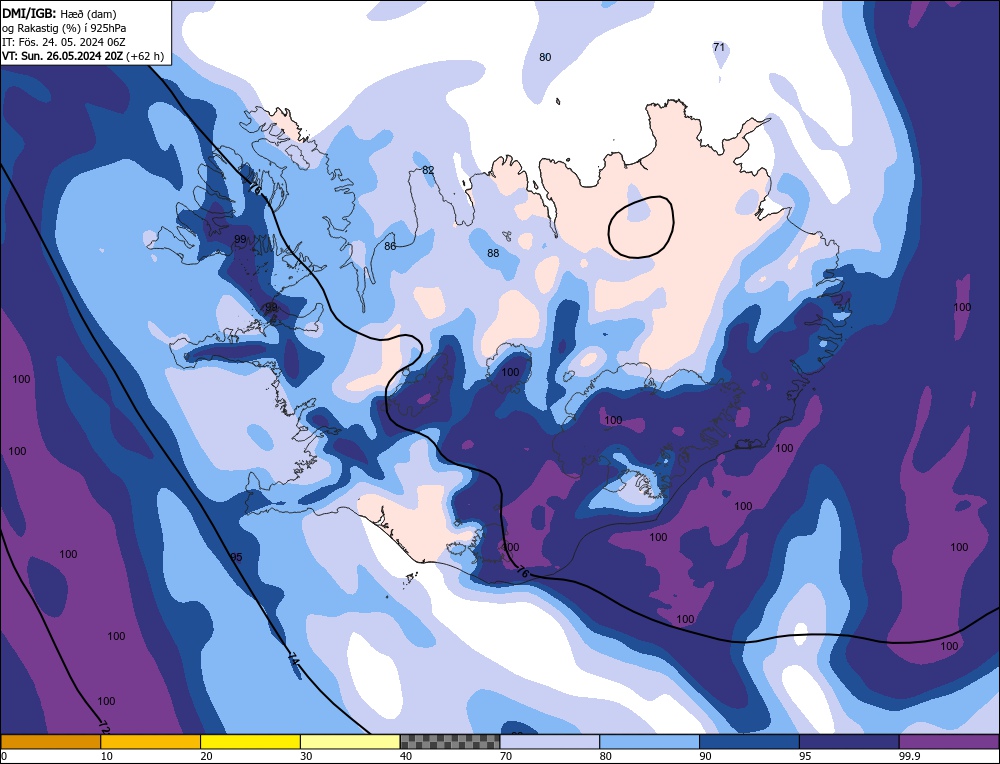Click the pale yellow 30–40 legend swatch
This screenshot has width=1000, height=764.
click(350, 741)
